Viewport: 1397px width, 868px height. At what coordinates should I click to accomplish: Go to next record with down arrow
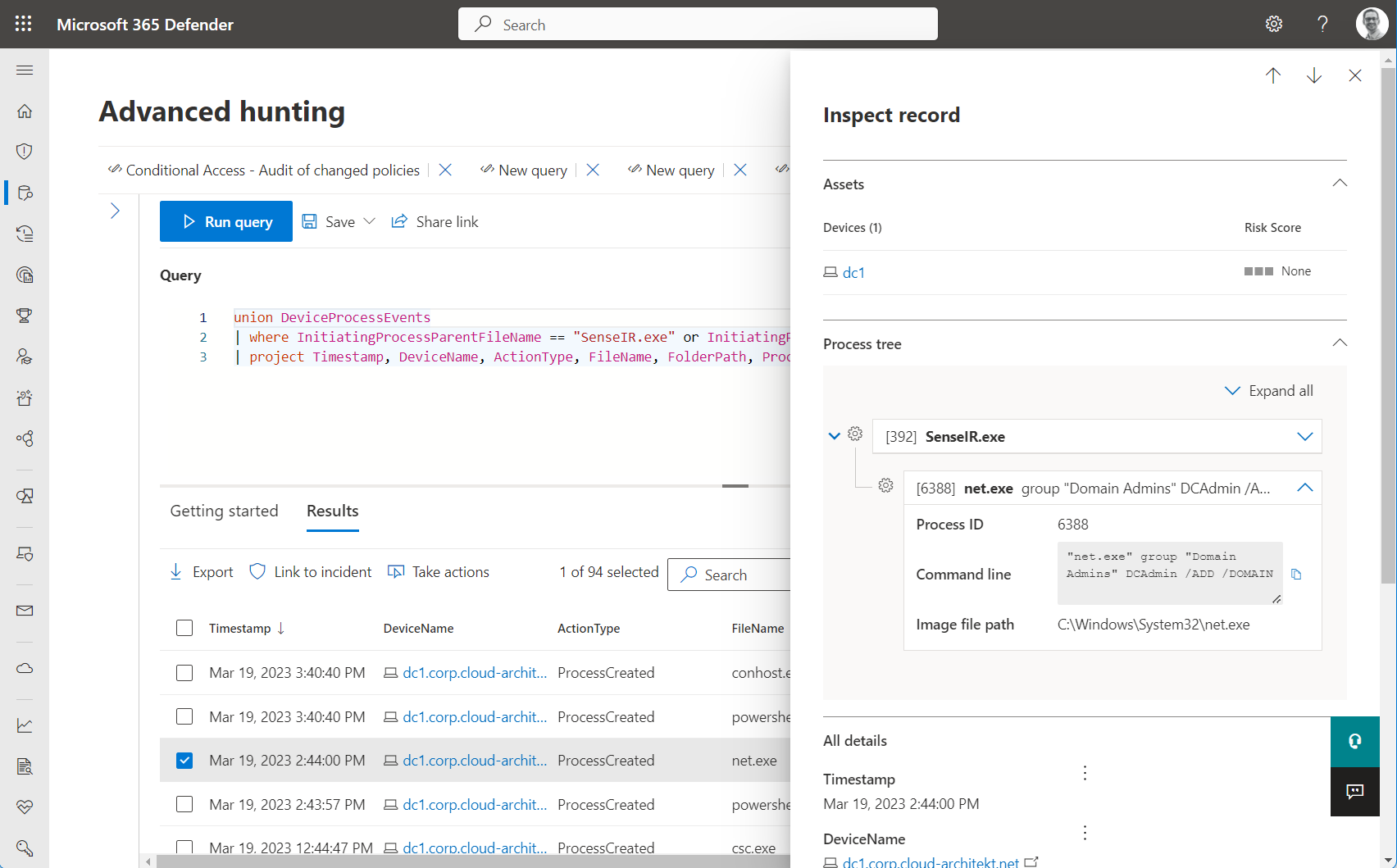coord(1314,75)
